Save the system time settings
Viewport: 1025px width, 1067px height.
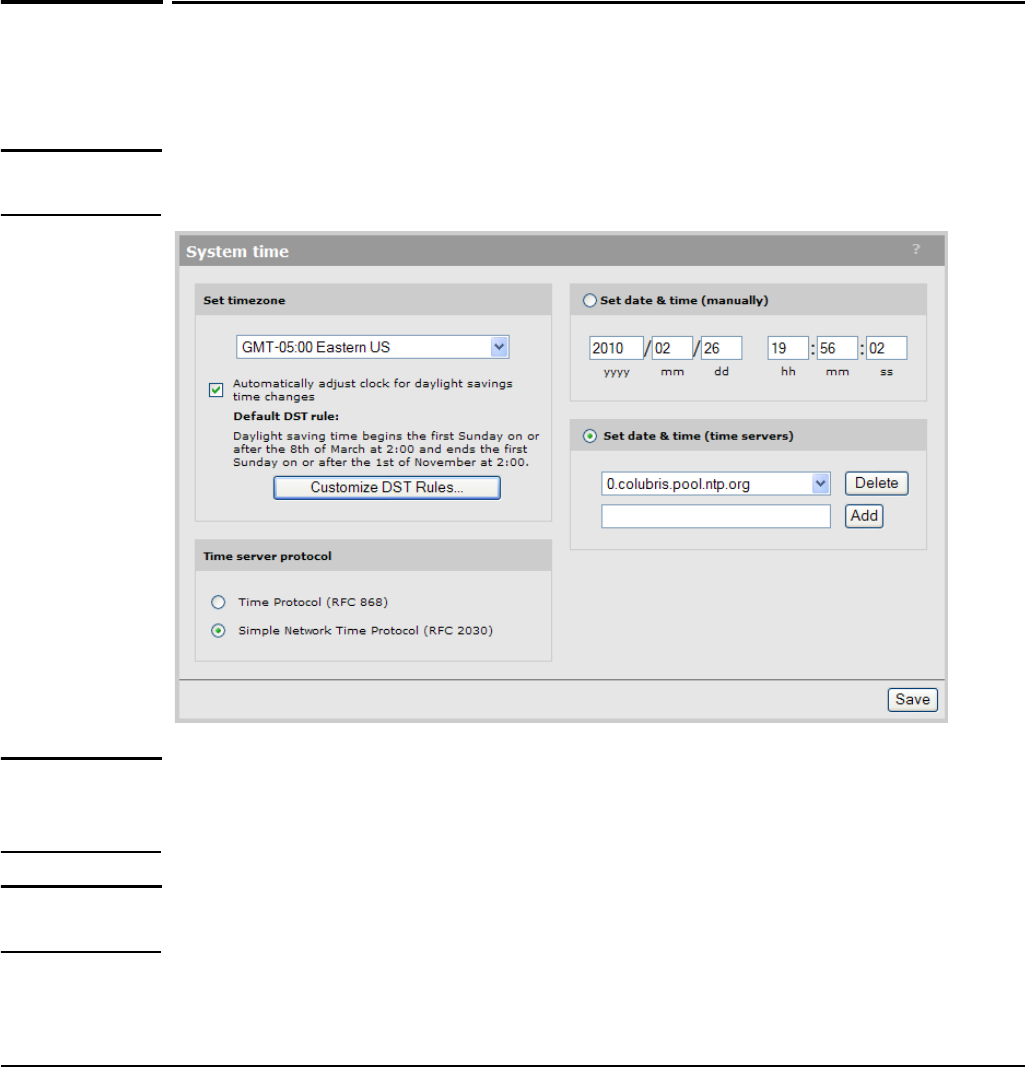click(912, 700)
